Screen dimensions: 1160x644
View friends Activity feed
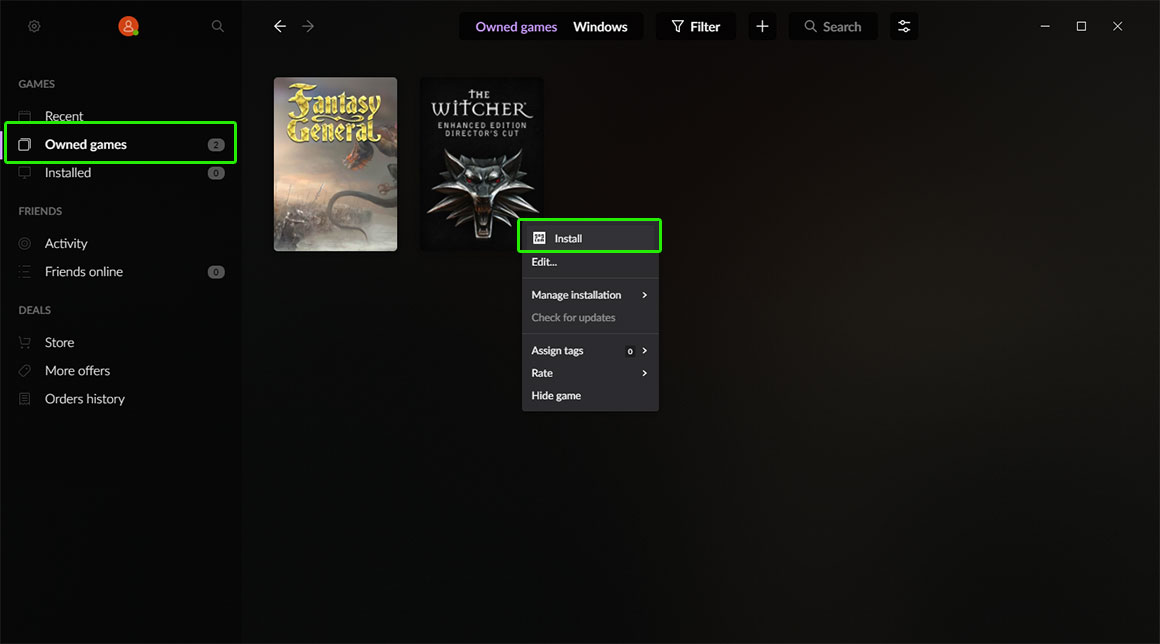click(65, 243)
